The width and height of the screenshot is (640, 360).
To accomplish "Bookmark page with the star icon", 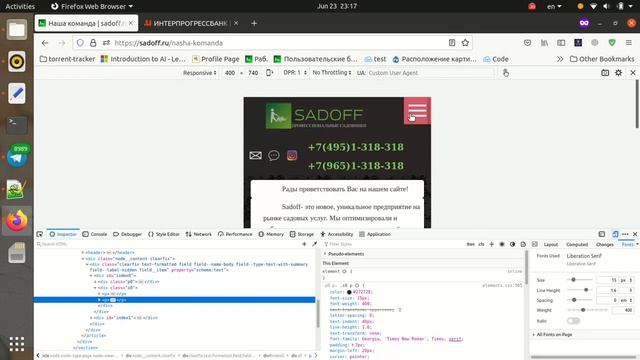I will pos(465,43).
